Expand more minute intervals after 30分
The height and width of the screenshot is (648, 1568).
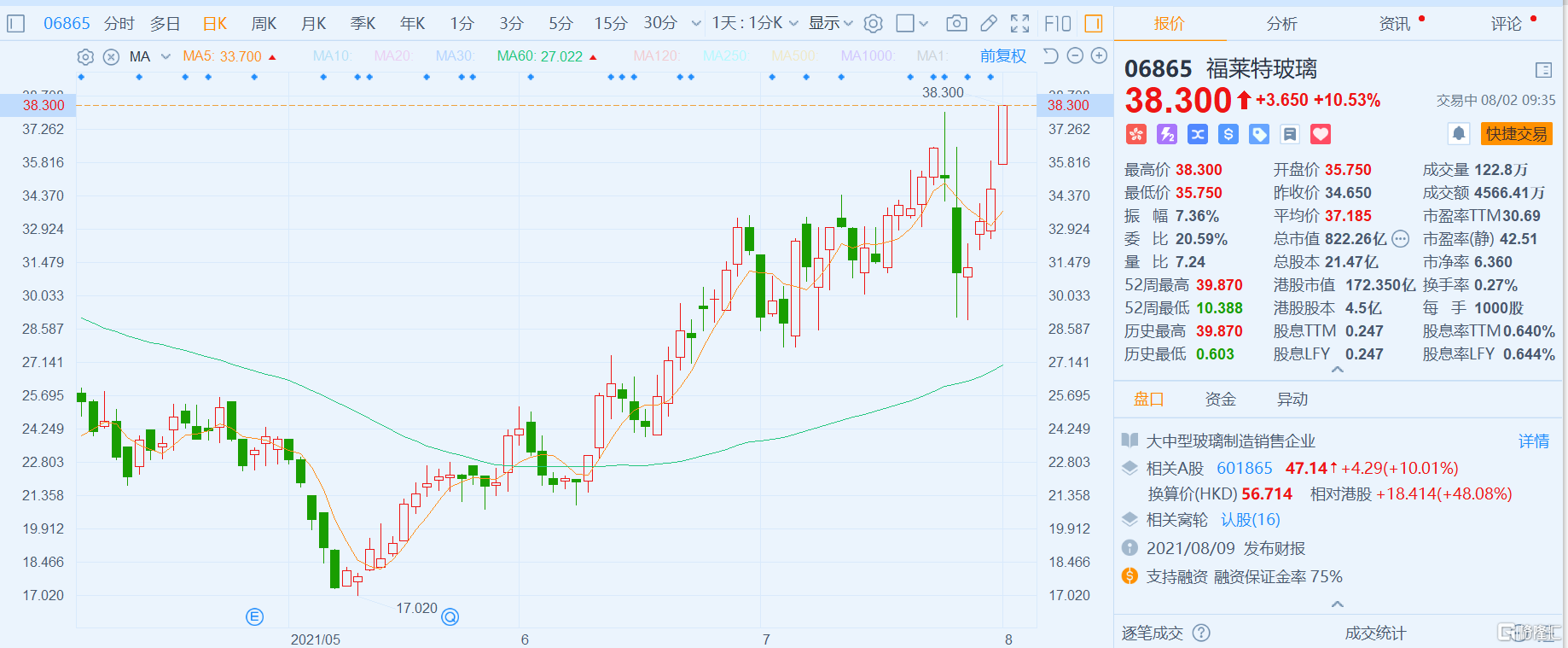coord(696,24)
